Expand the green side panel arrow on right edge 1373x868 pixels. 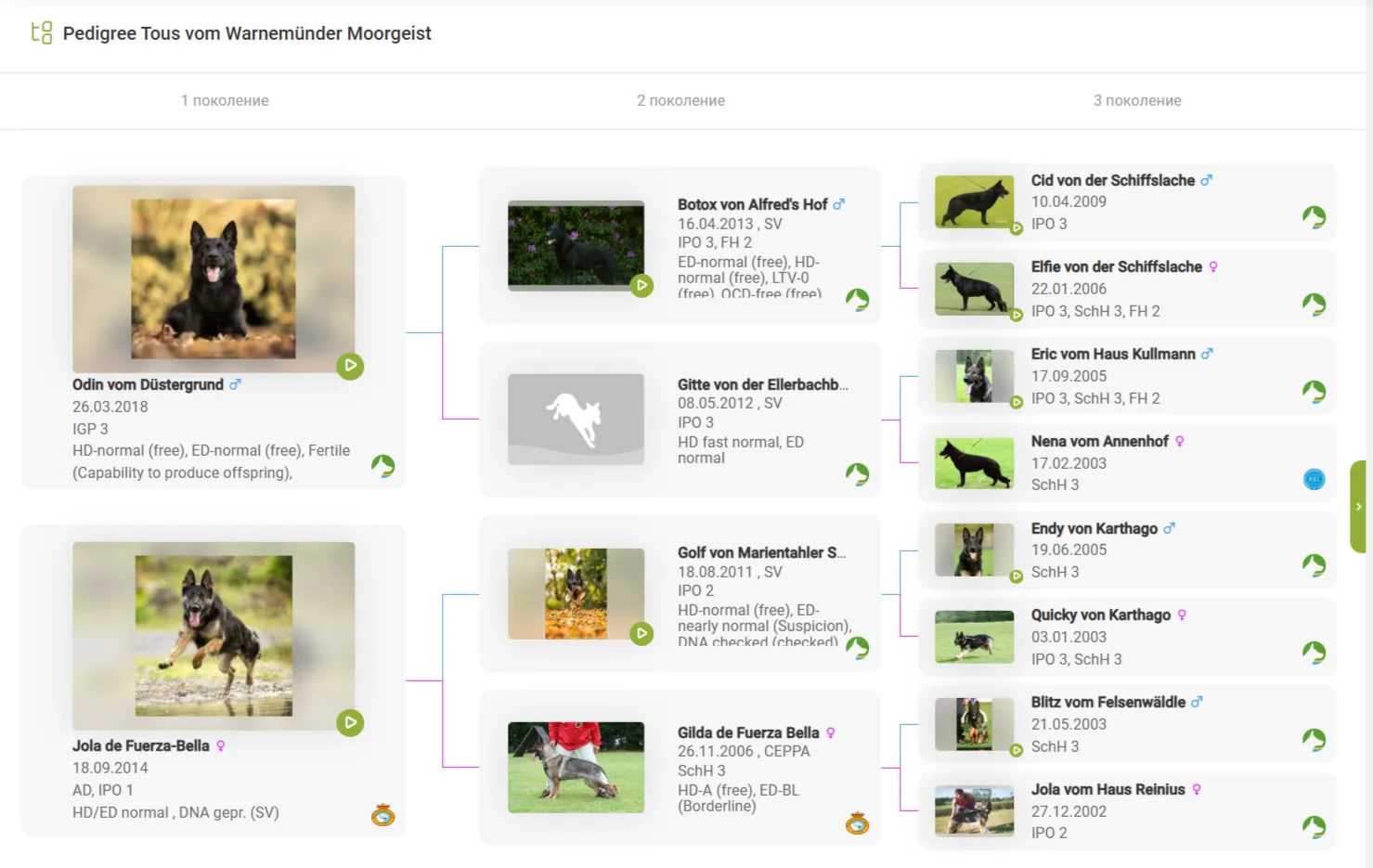coord(1359,507)
